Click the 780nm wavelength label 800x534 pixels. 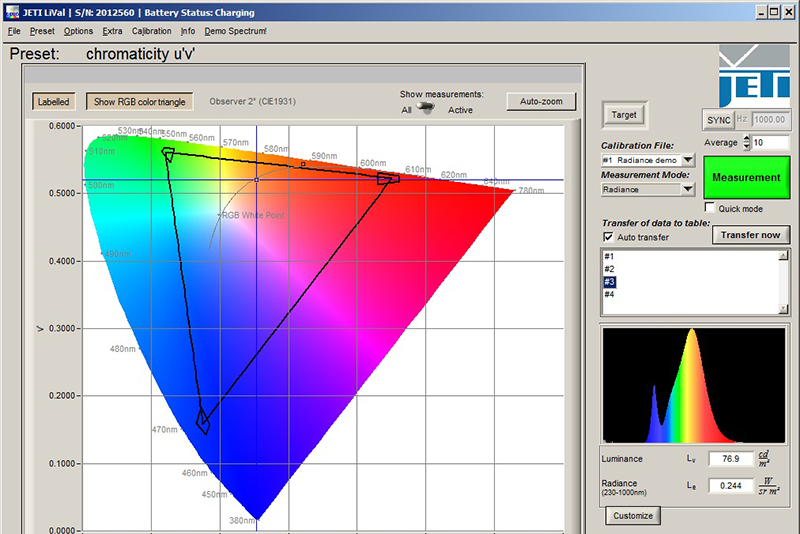[x=531, y=190]
